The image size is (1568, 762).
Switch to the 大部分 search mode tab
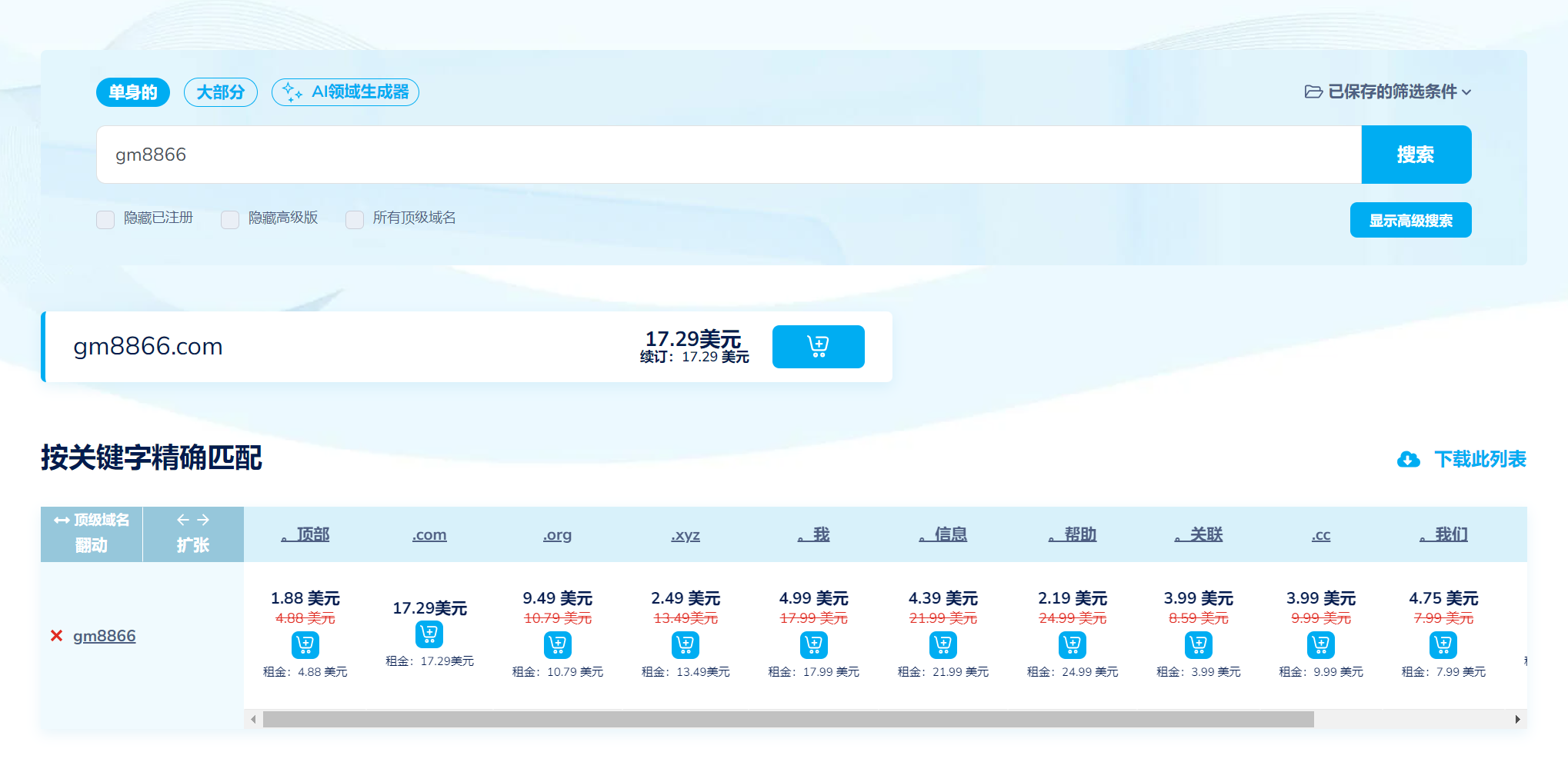[x=221, y=92]
